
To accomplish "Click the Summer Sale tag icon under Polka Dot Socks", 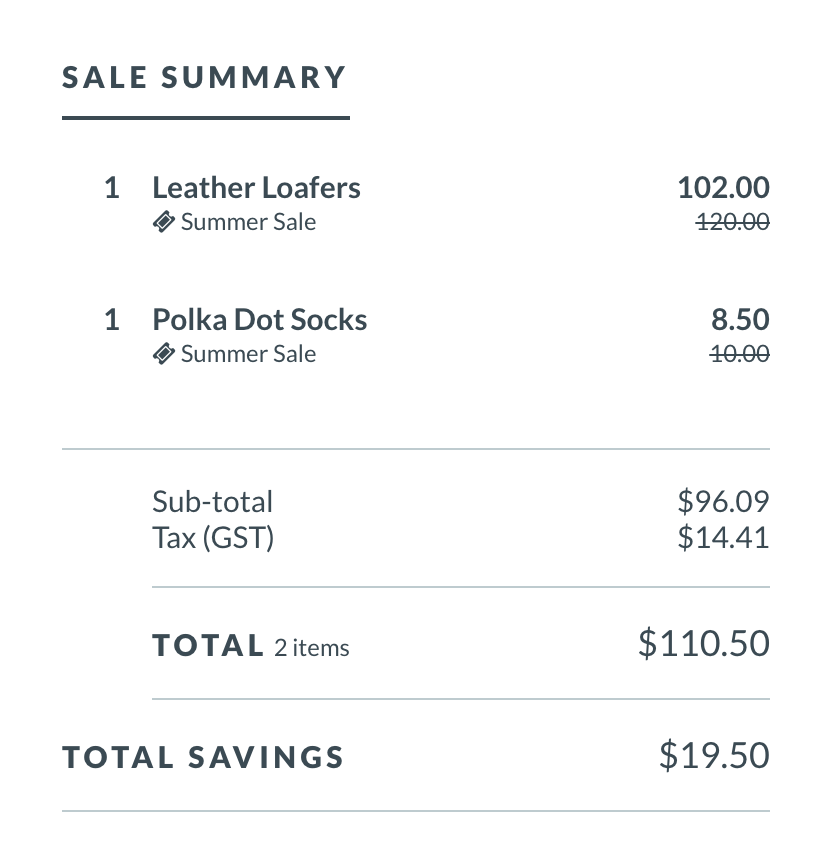I will [x=163, y=354].
